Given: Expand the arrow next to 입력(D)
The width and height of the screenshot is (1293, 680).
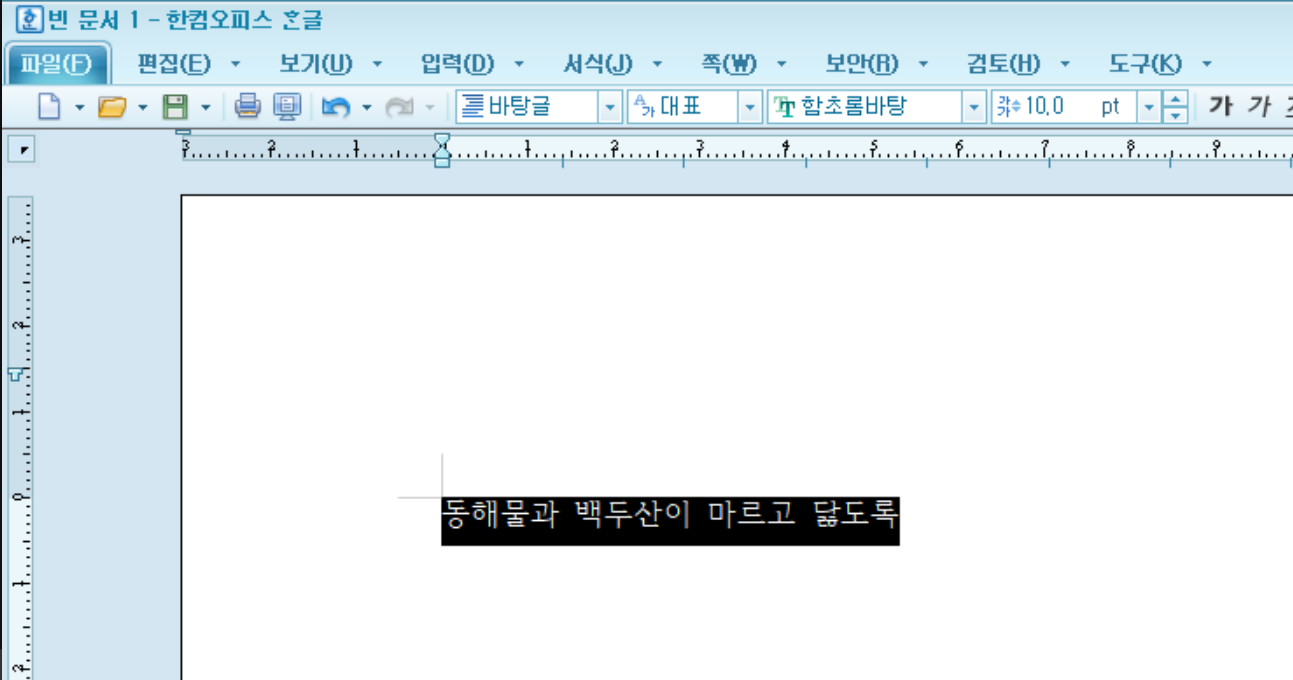Looking at the screenshot, I should 519,65.
